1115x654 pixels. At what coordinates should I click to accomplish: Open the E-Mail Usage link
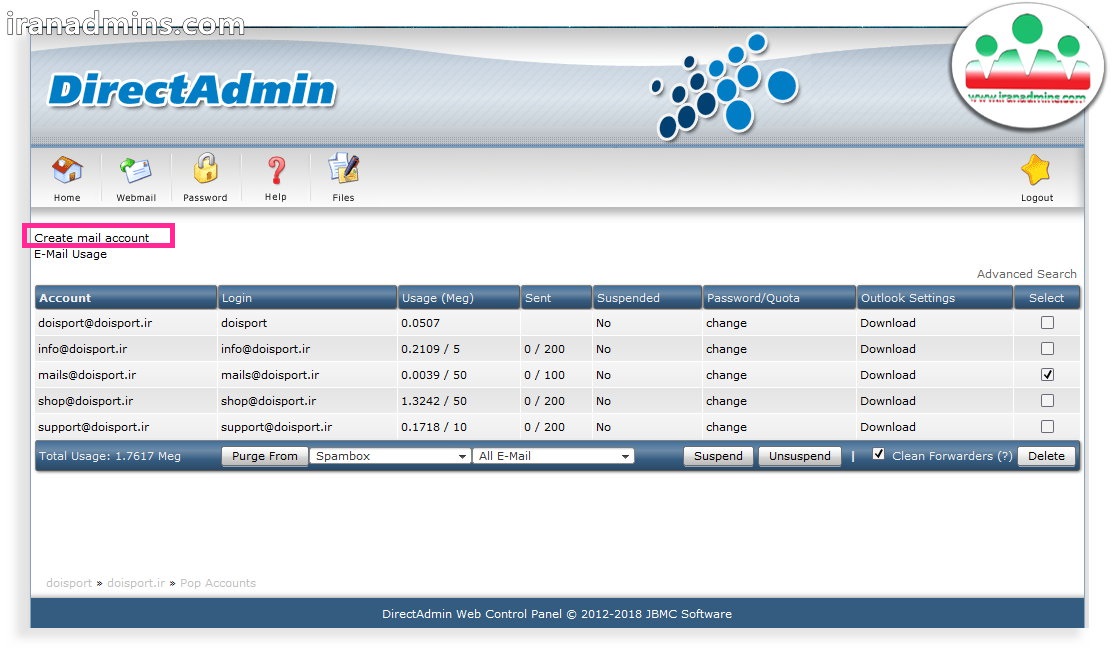[x=70, y=254]
